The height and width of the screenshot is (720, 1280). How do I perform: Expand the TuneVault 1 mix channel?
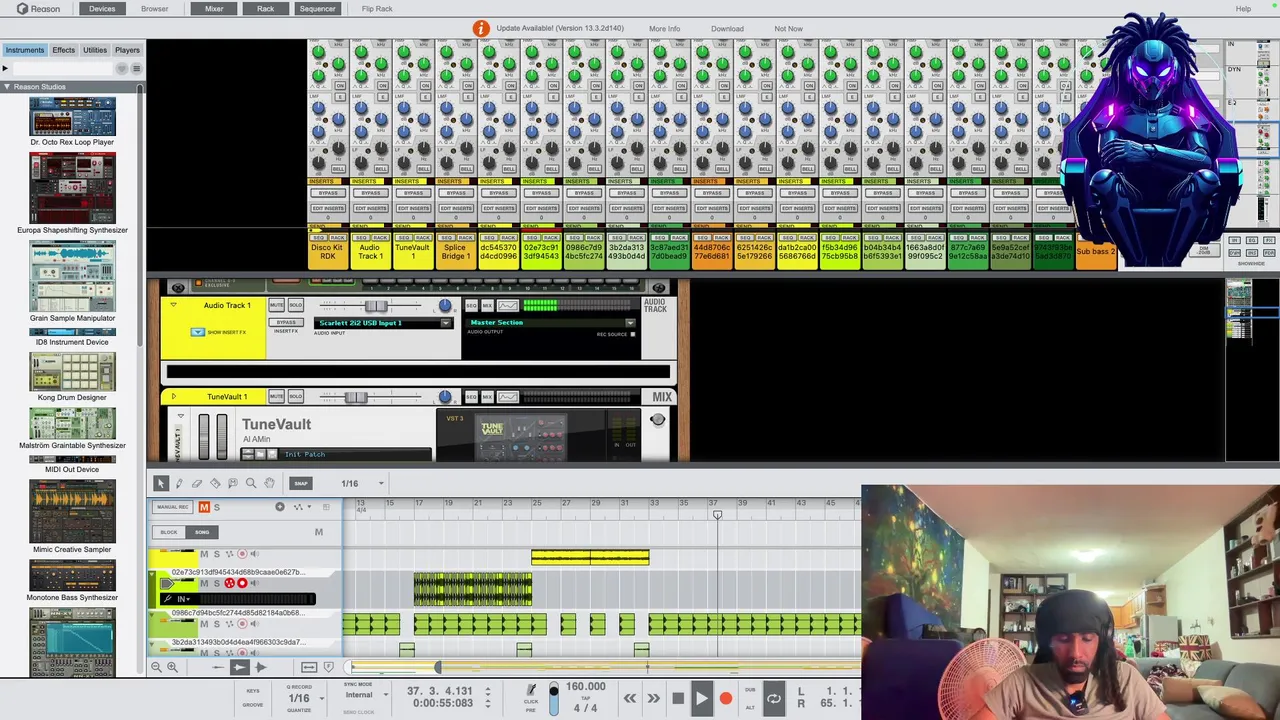[x=173, y=397]
